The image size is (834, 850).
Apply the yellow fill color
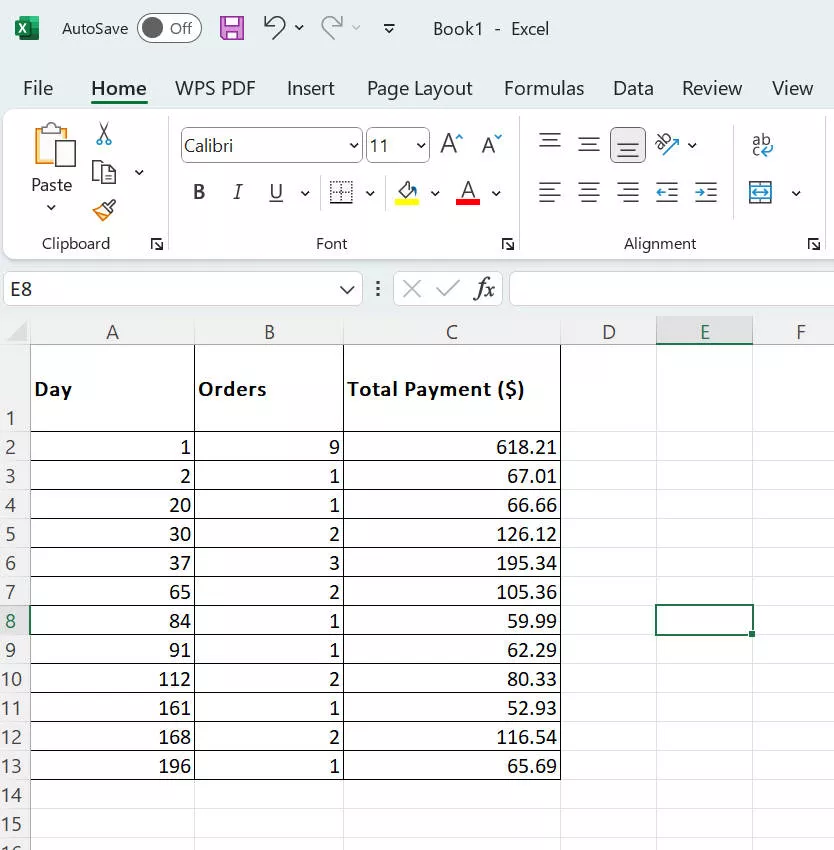pos(407,192)
